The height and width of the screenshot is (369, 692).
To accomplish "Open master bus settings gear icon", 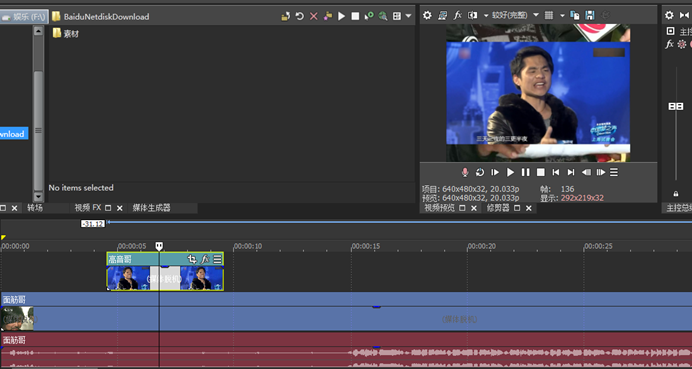I will [x=669, y=15].
